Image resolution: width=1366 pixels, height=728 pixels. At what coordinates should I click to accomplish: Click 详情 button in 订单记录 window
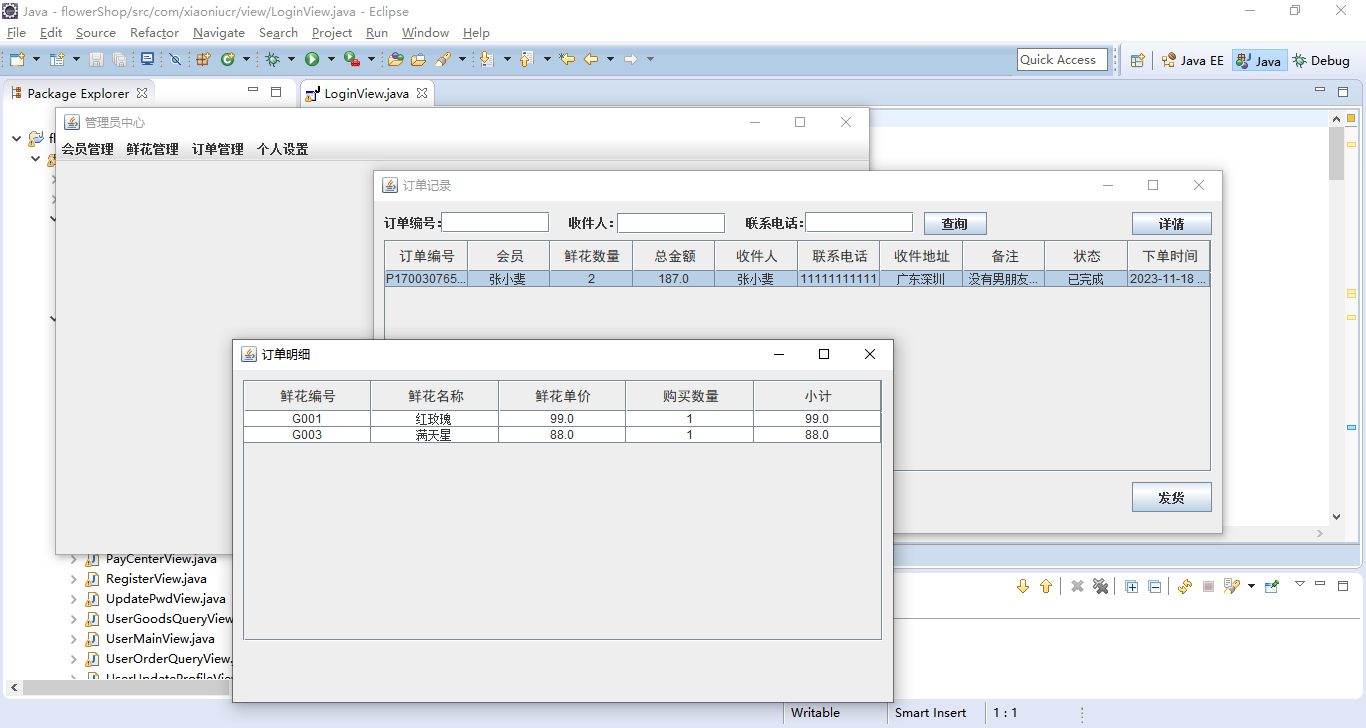pyautogui.click(x=1172, y=224)
